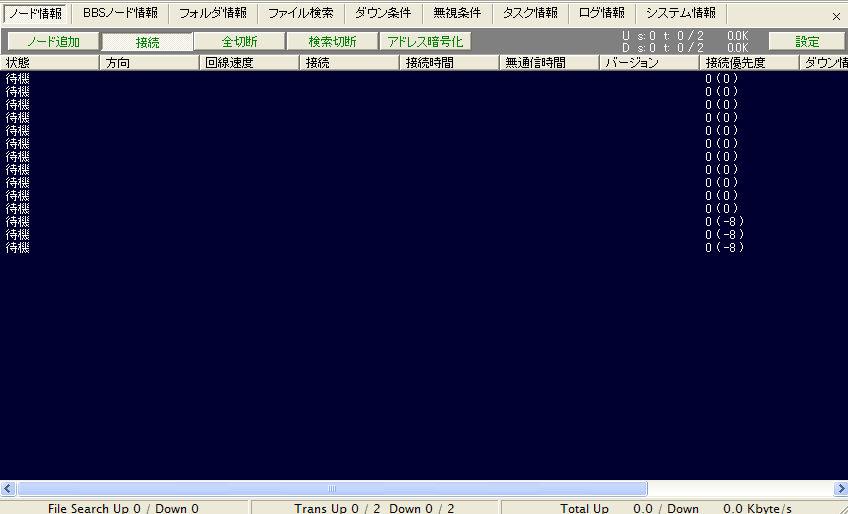The image size is (848, 514).
Task: Click the File Search Up/Down status text
Action: (123, 509)
